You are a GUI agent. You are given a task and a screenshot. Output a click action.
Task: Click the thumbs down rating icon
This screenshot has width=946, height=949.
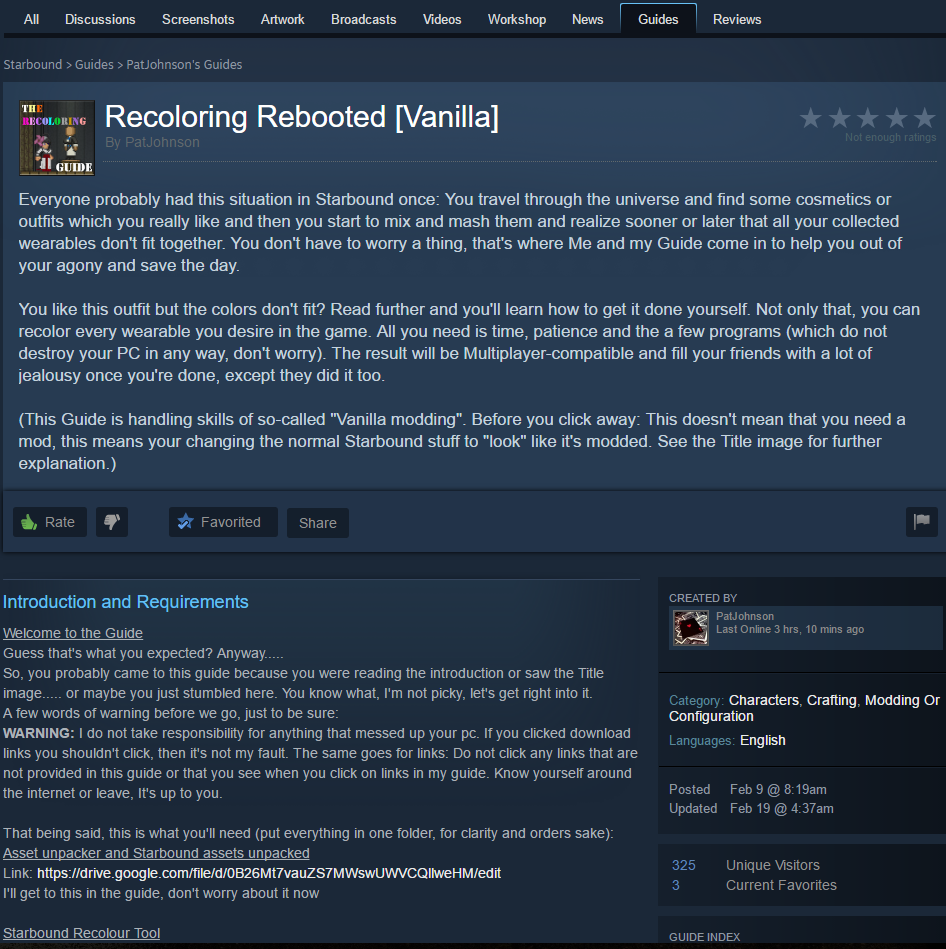(x=112, y=522)
